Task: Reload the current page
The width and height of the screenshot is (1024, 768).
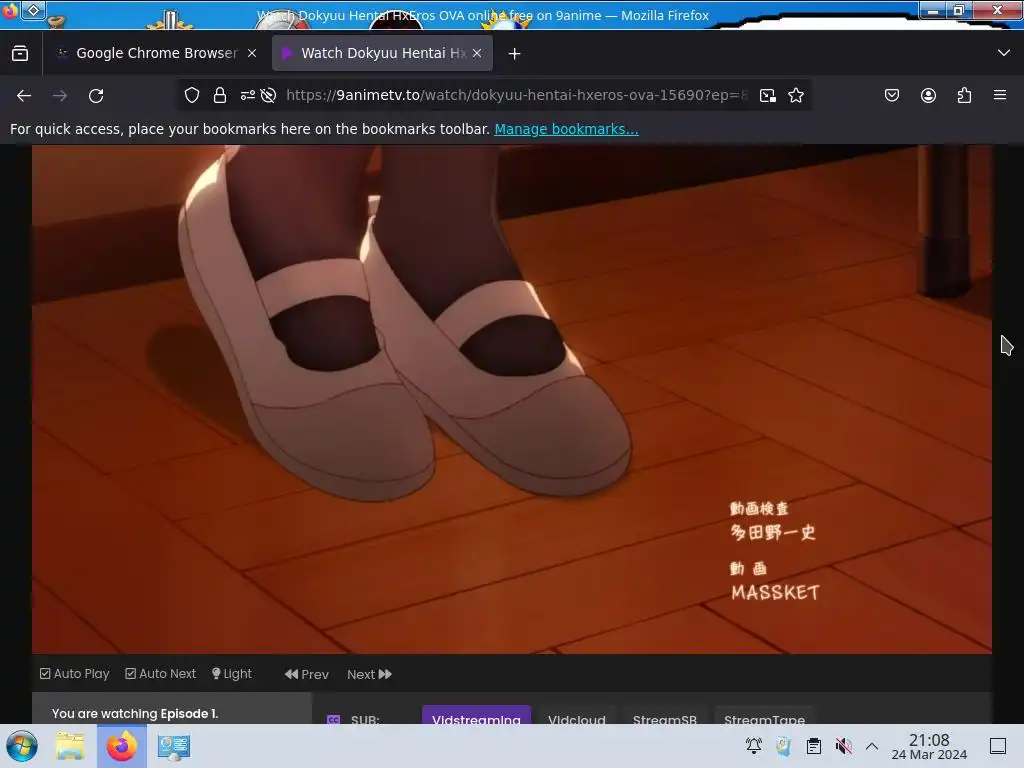Action: (x=96, y=95)
